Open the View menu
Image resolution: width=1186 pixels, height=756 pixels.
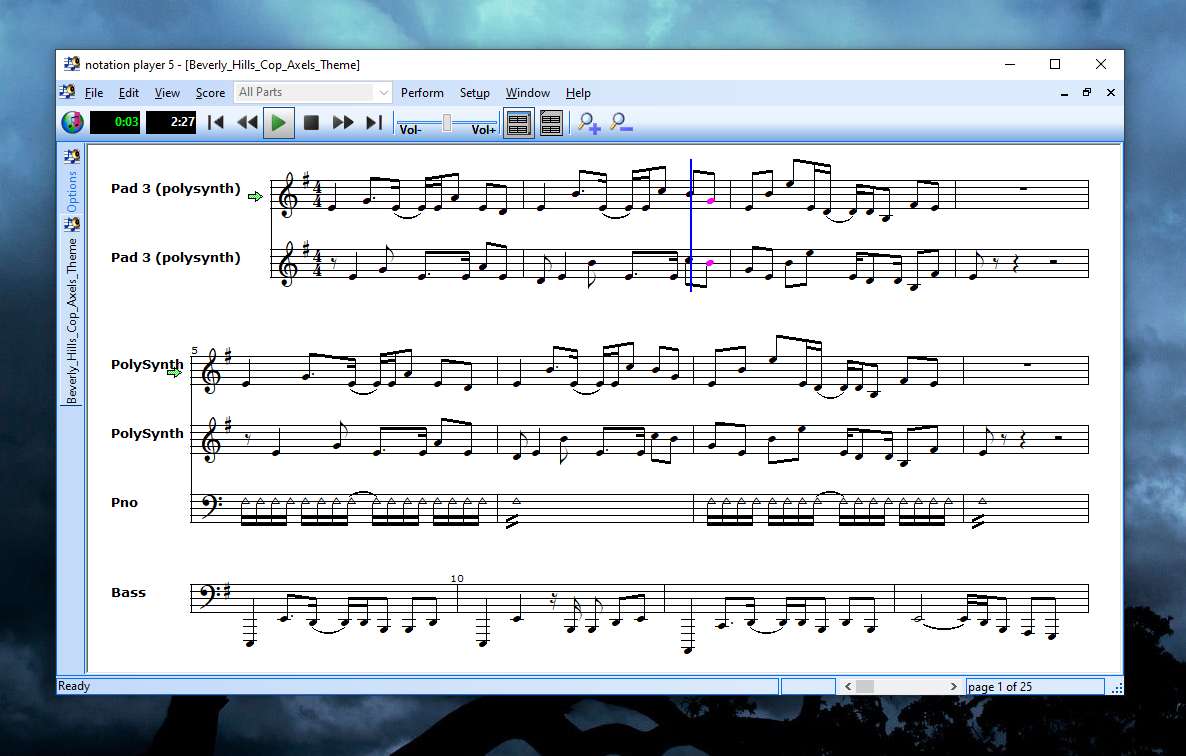pos(167,93)
